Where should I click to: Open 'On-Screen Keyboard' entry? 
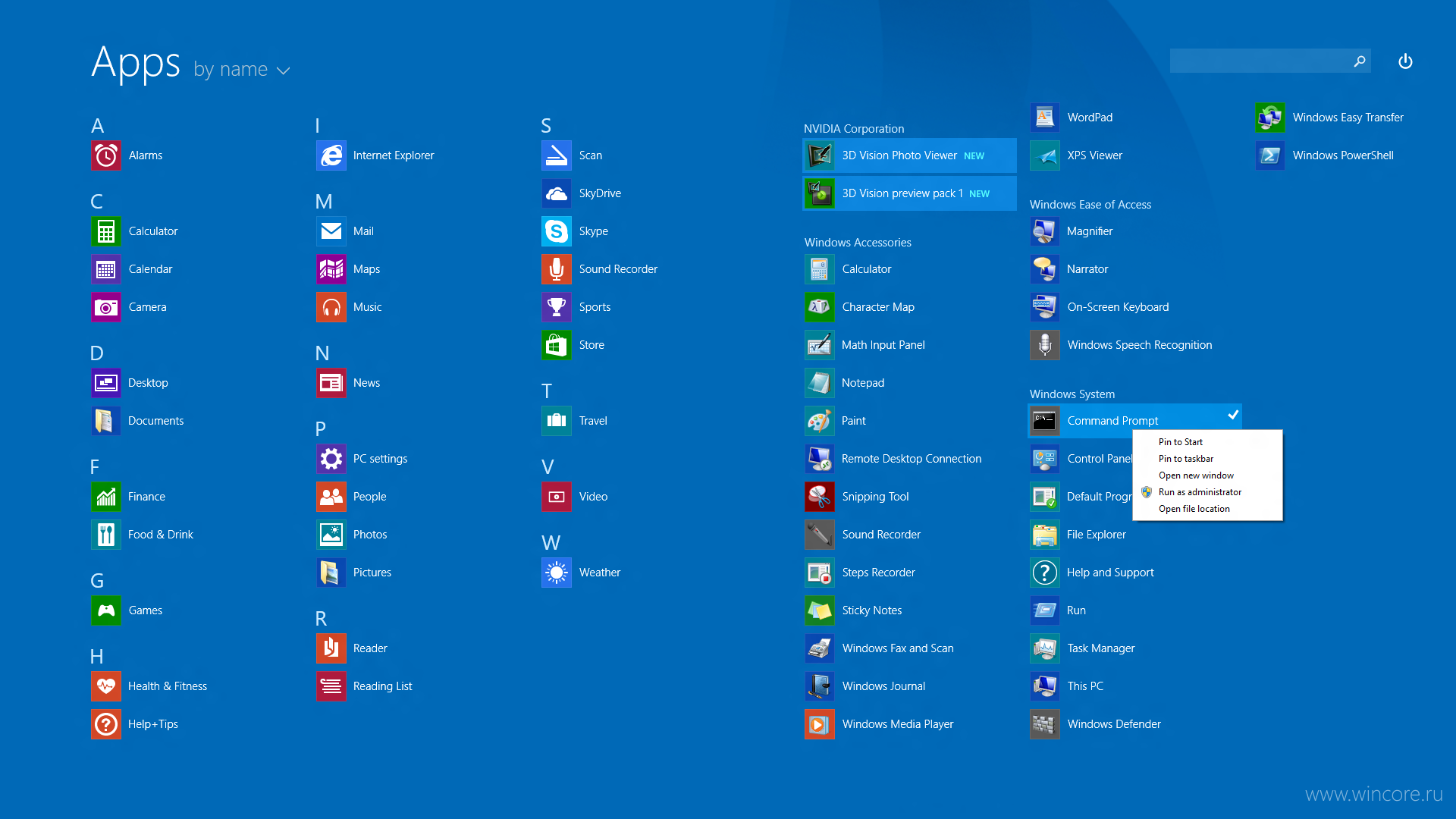point(1100,307)
